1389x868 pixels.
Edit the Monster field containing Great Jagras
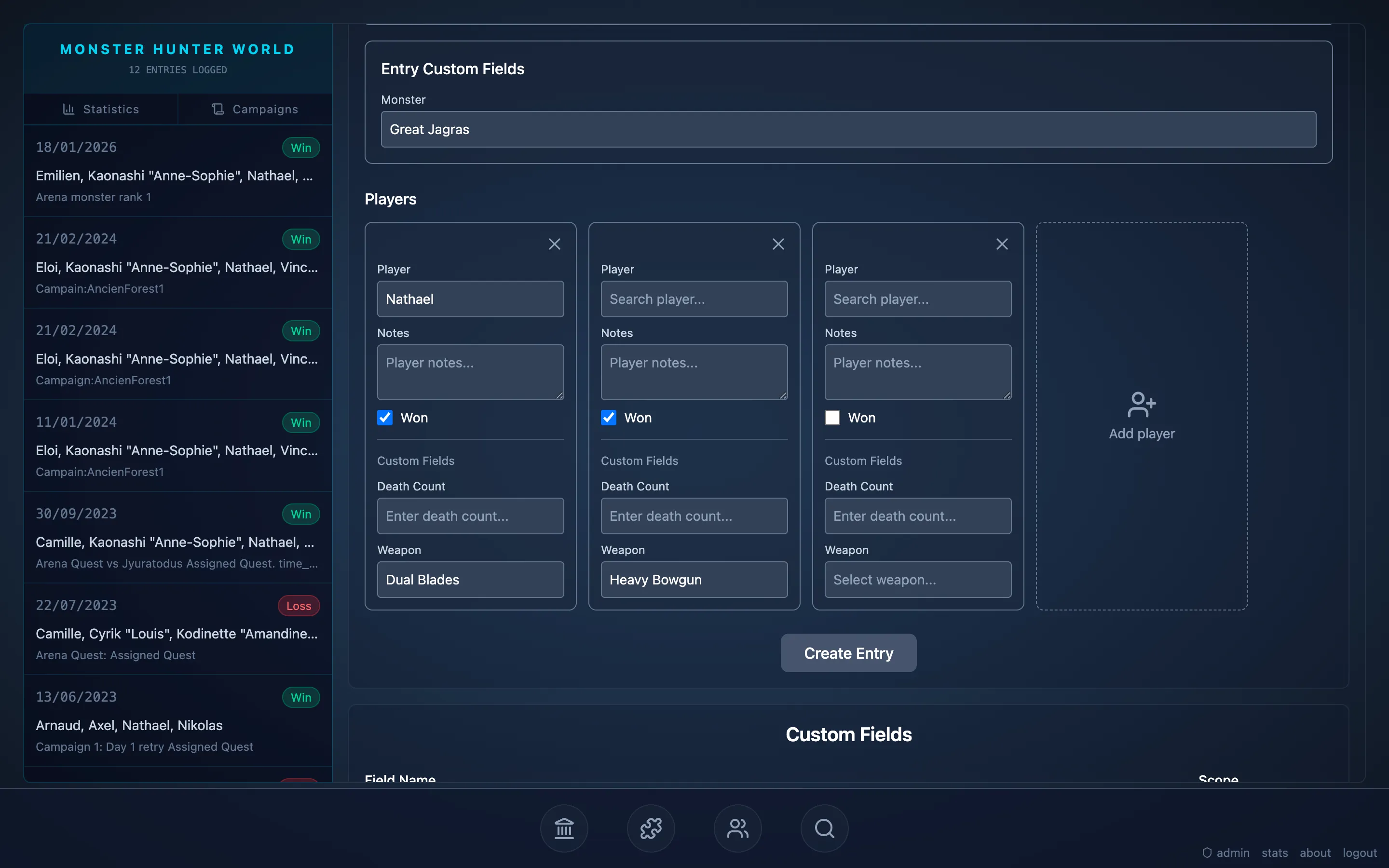click(848, 129)
